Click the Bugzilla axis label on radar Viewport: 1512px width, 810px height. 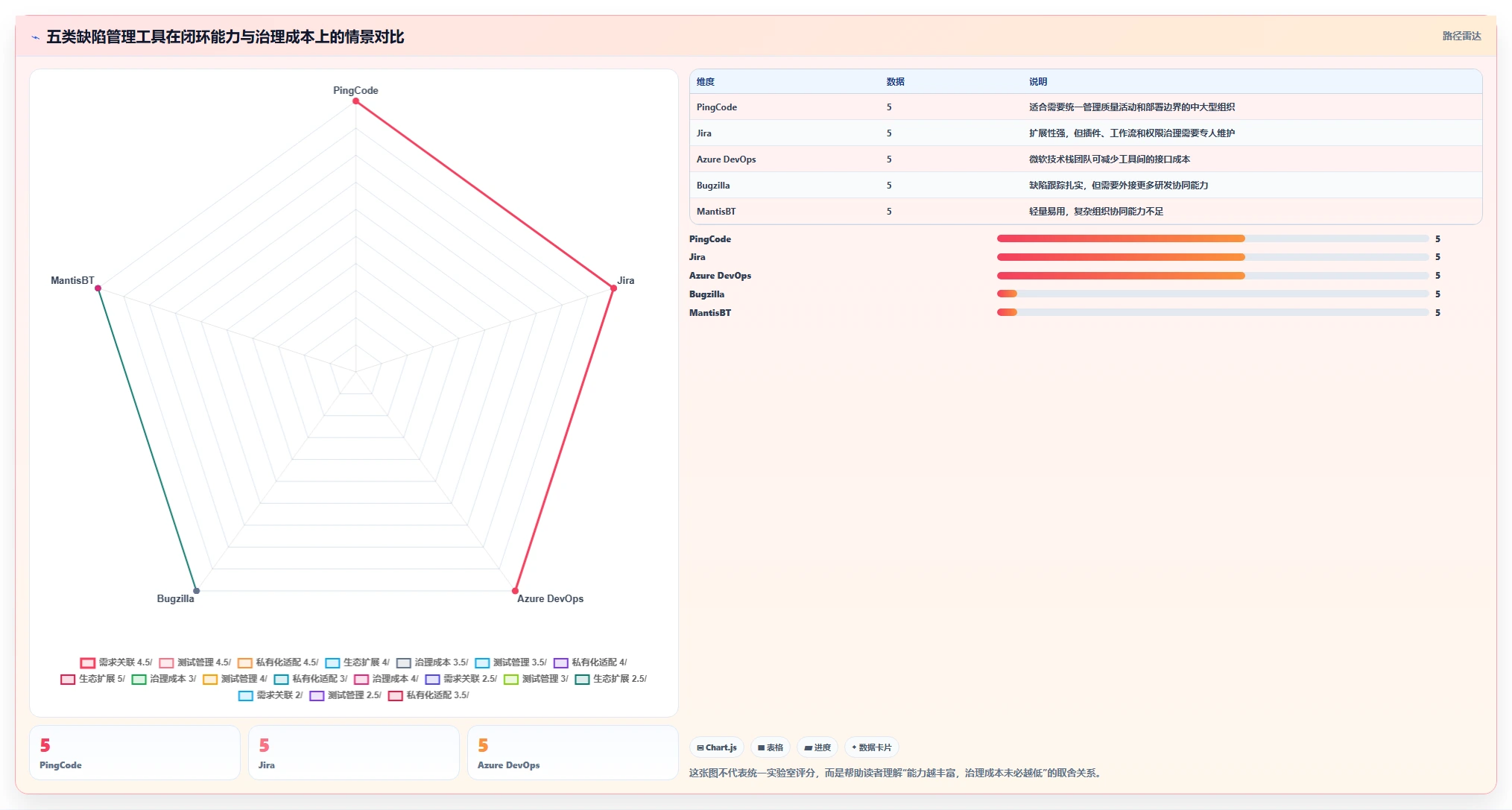pos(175,598)
